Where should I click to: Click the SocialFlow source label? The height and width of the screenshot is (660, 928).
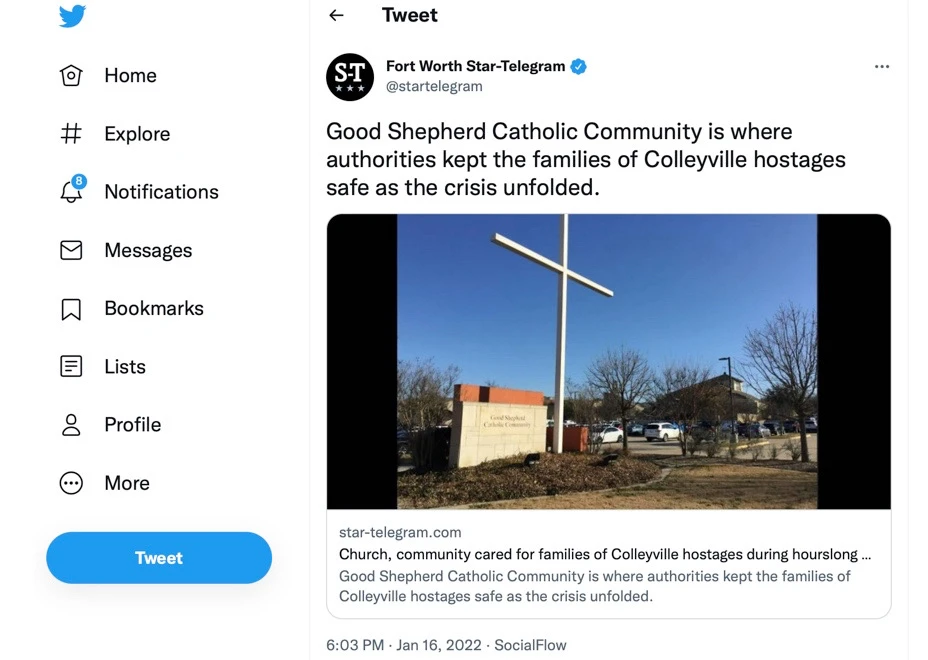530,645
